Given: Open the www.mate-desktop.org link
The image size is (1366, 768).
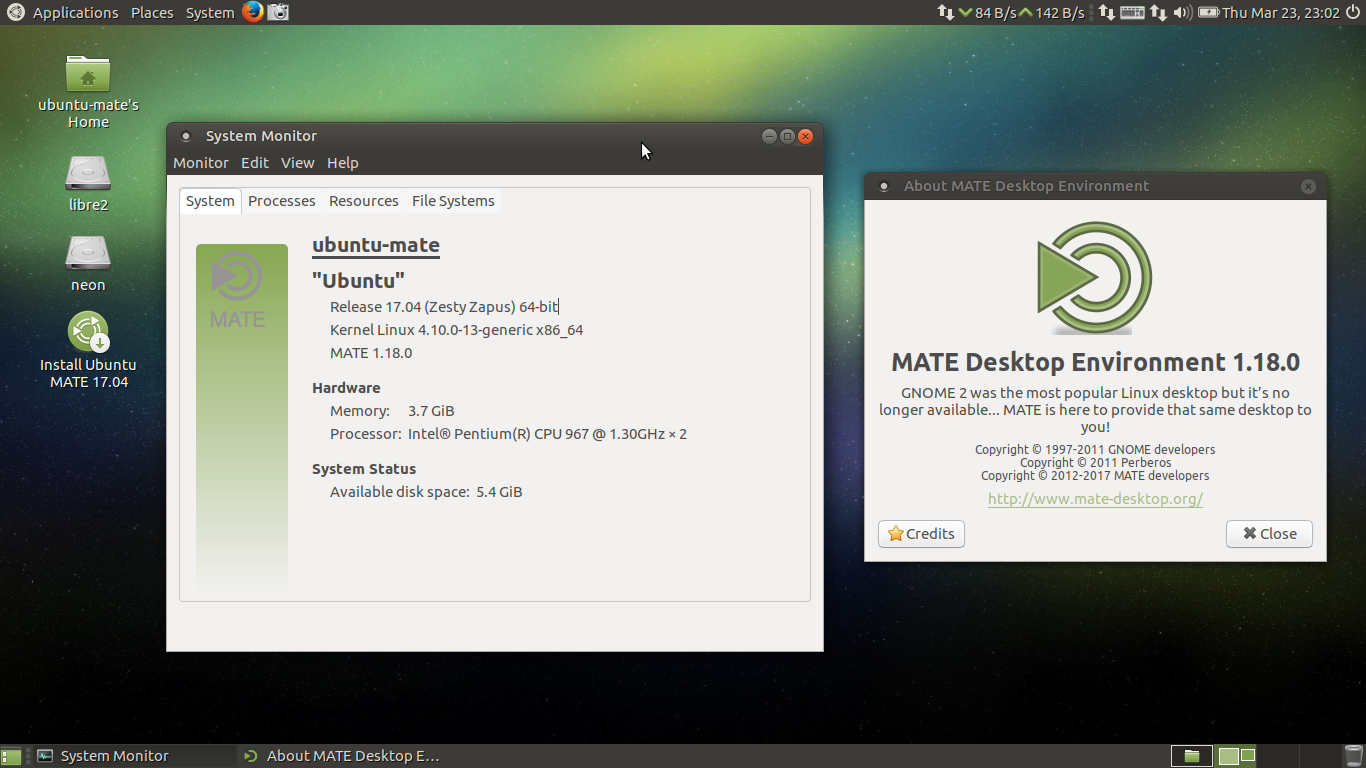Looking at the screenshot, I should pos(1095,499).
